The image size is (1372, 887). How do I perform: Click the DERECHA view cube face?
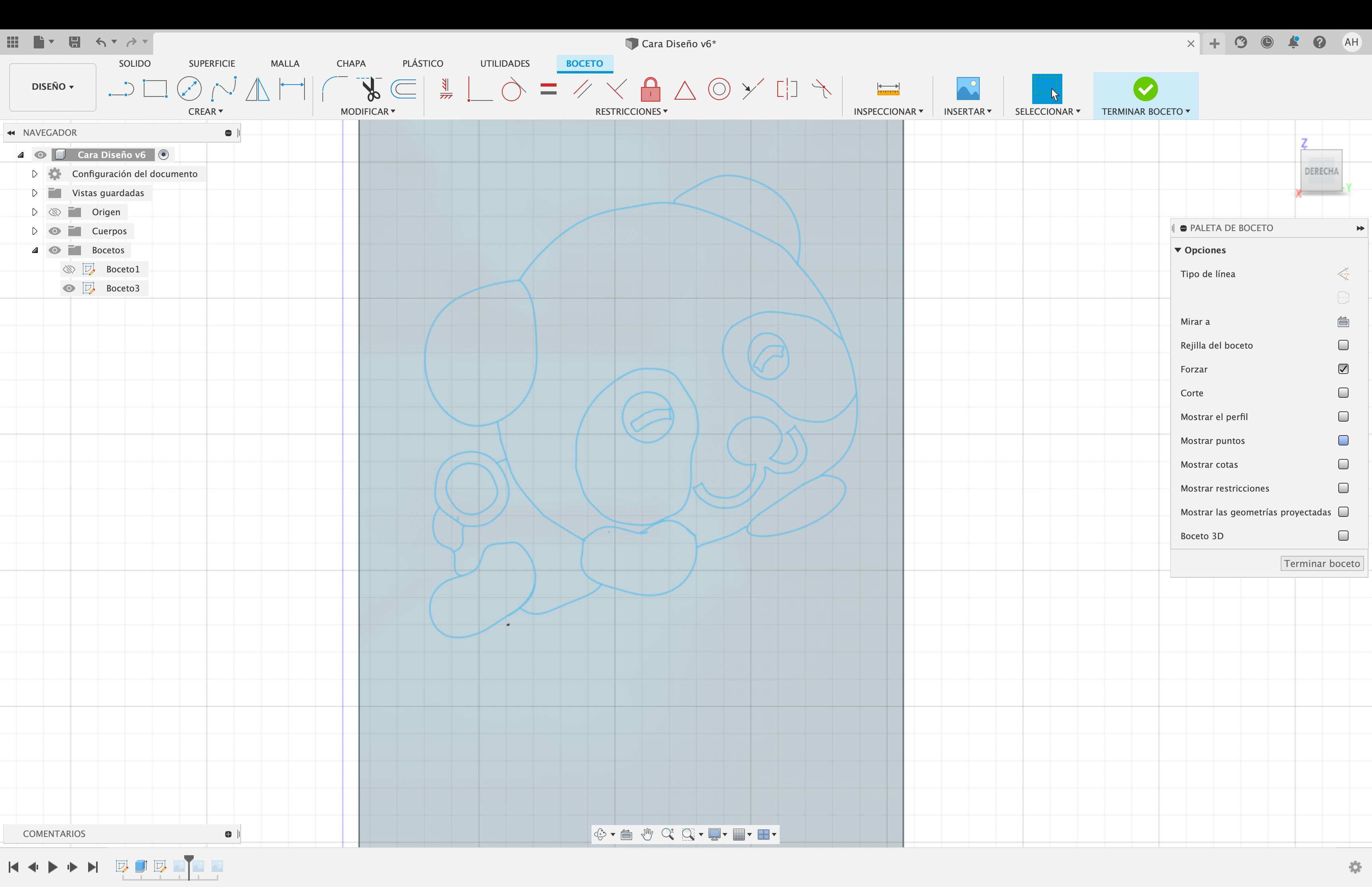point(1321,171)
